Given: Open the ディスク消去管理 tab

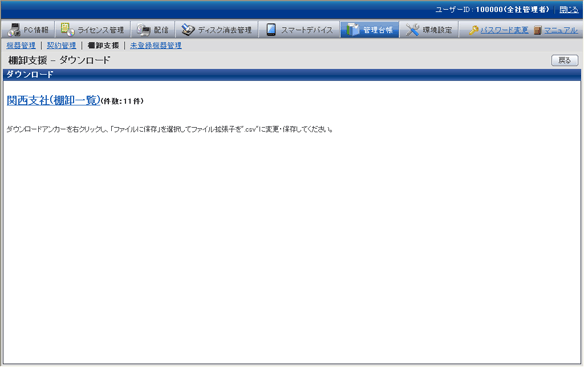Looking at the screenshot, I should [216, 30].
